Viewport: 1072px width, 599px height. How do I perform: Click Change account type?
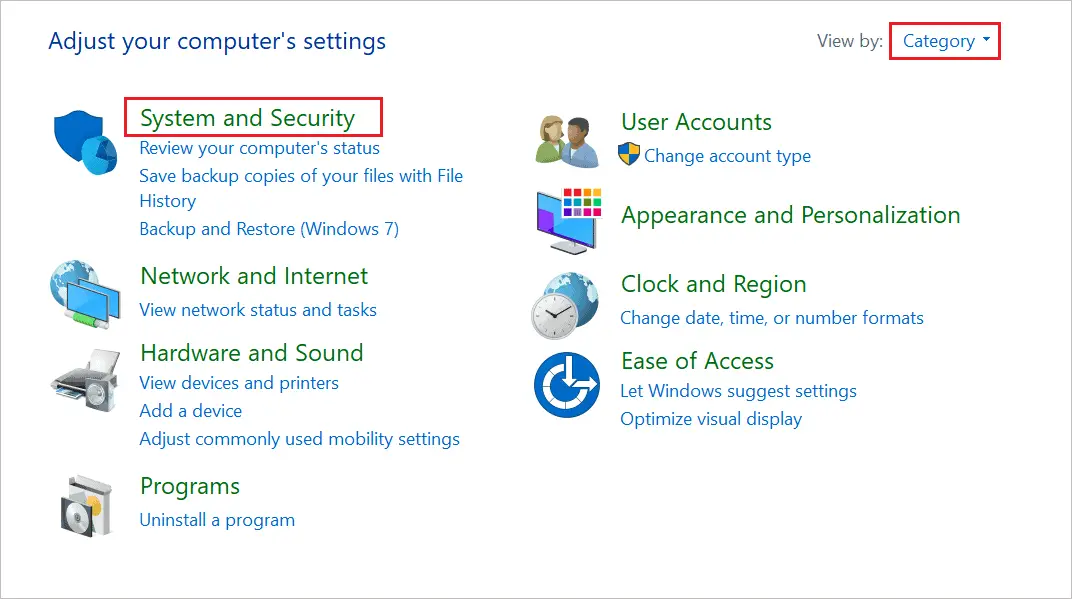[x=728, y=156]
